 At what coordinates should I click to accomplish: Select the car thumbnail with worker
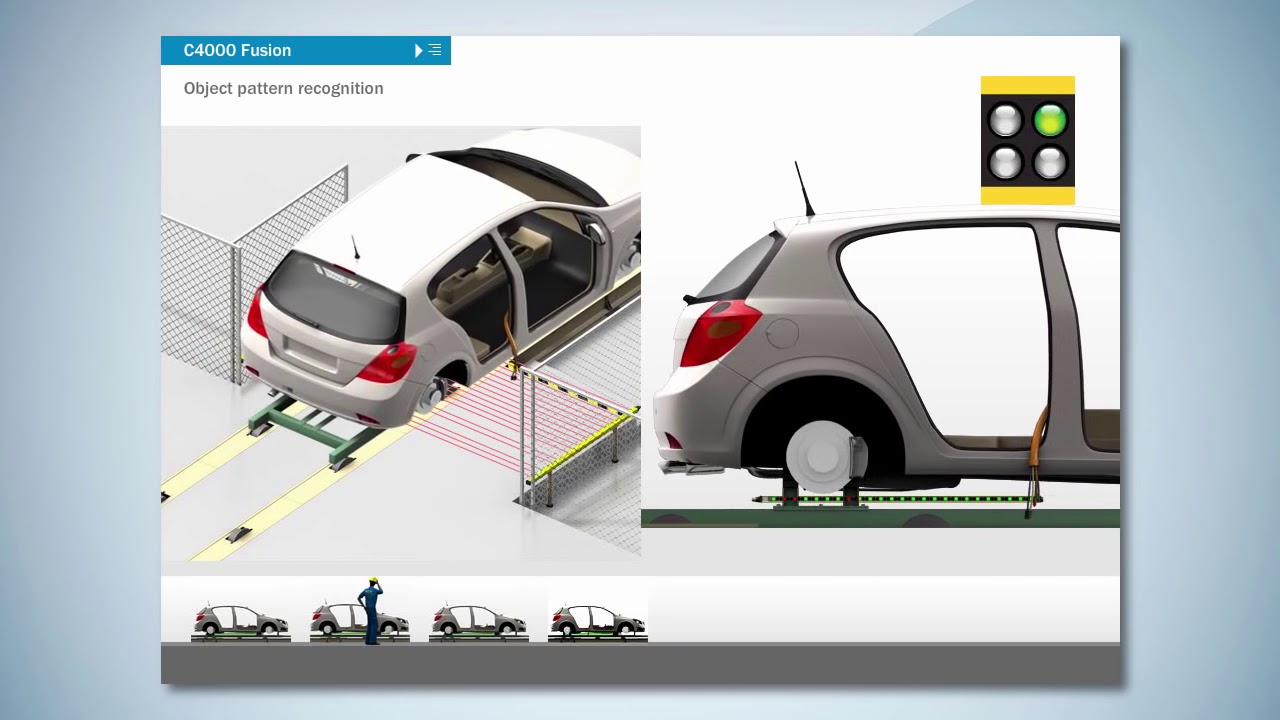click(359, 621)
